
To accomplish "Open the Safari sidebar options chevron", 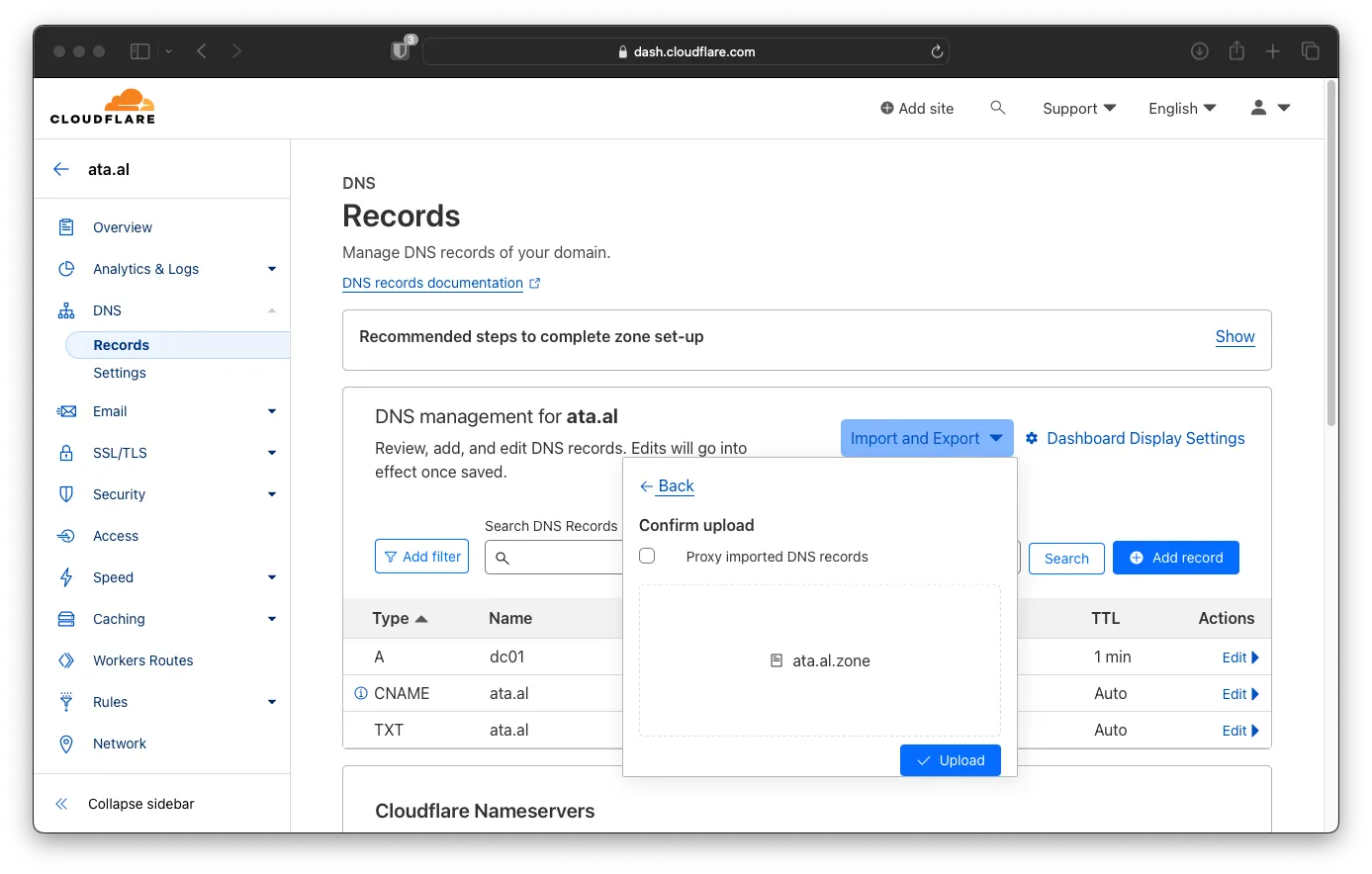I will tap(168, 51).
